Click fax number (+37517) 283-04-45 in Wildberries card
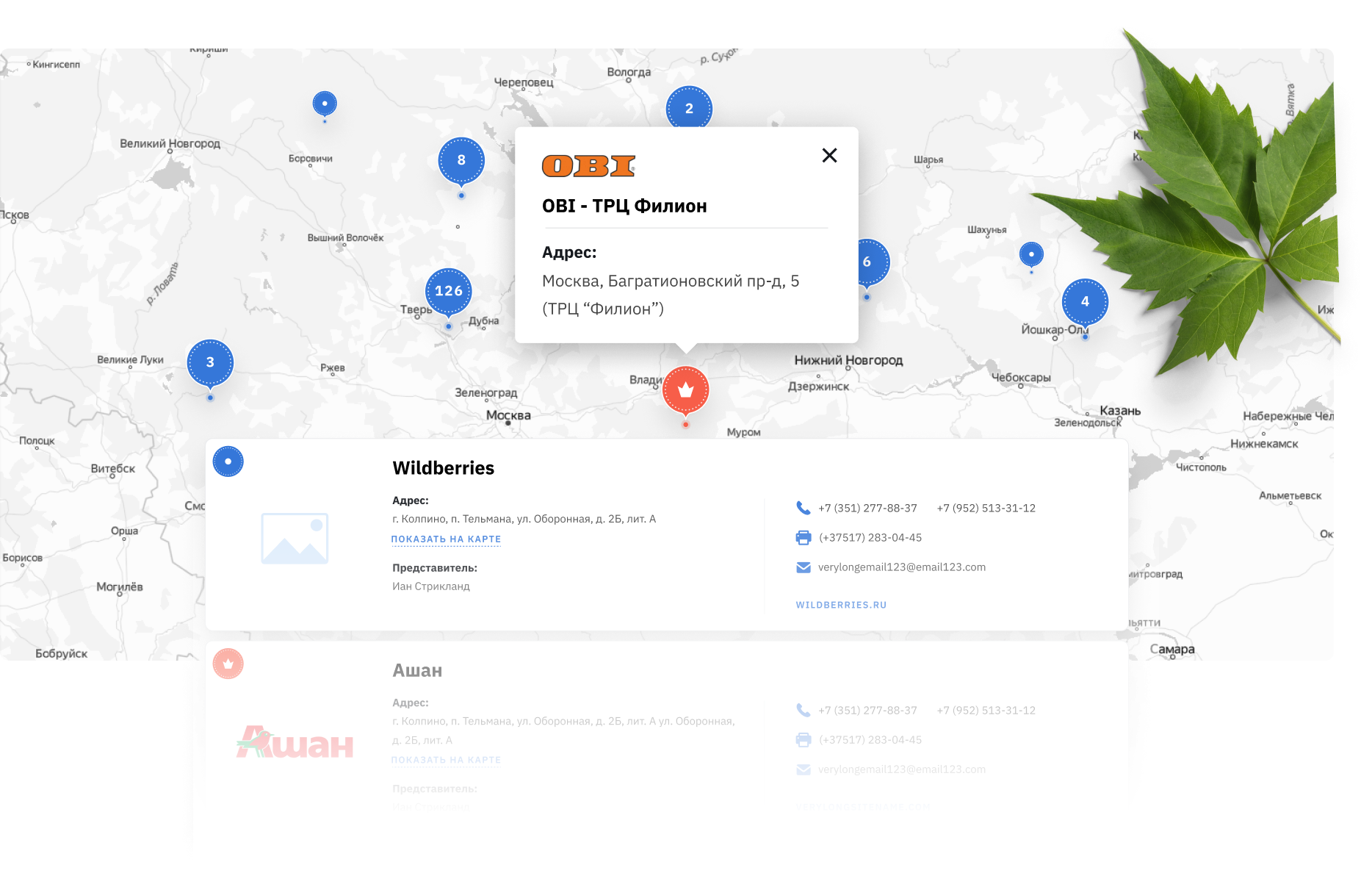Image resolution: width=1372 pixels, height=887 pixels. coord(870,537)
